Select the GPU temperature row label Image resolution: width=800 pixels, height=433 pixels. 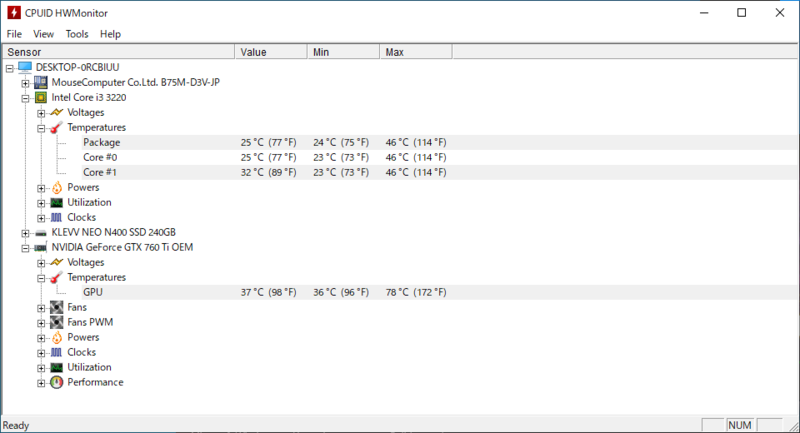(x=93, y=292)
